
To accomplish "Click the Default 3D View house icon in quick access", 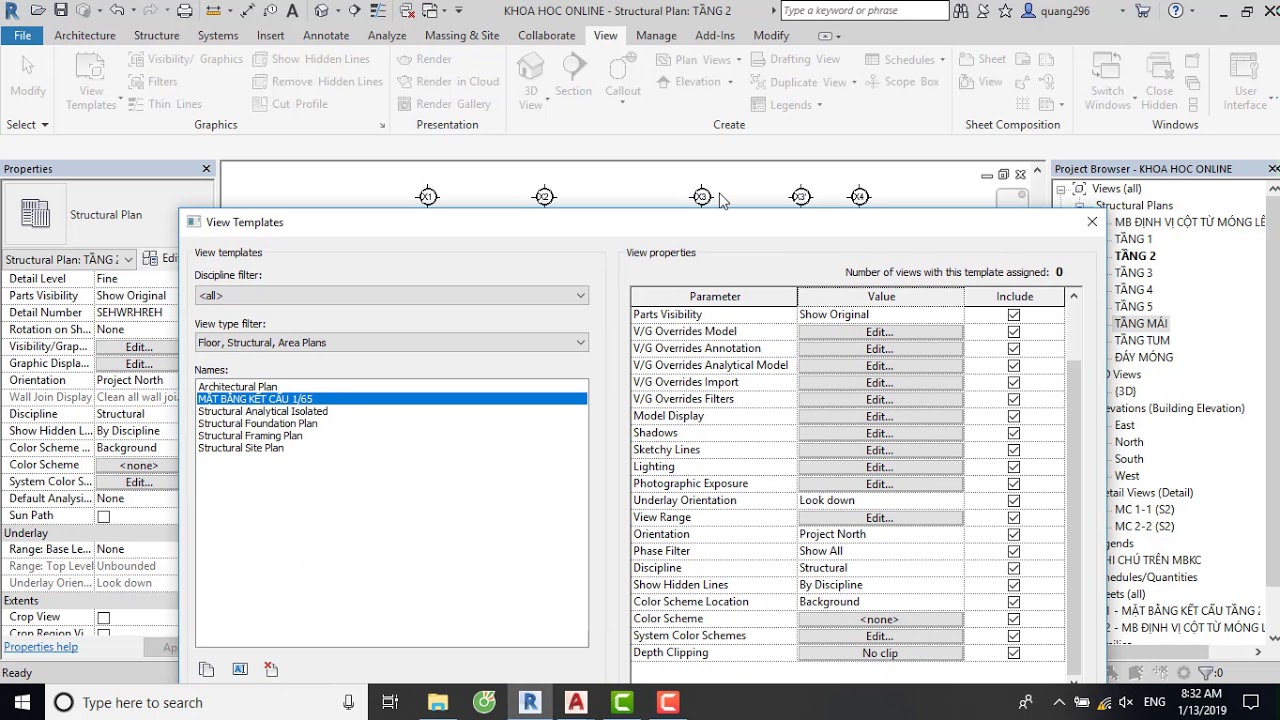I will point(322,11).
